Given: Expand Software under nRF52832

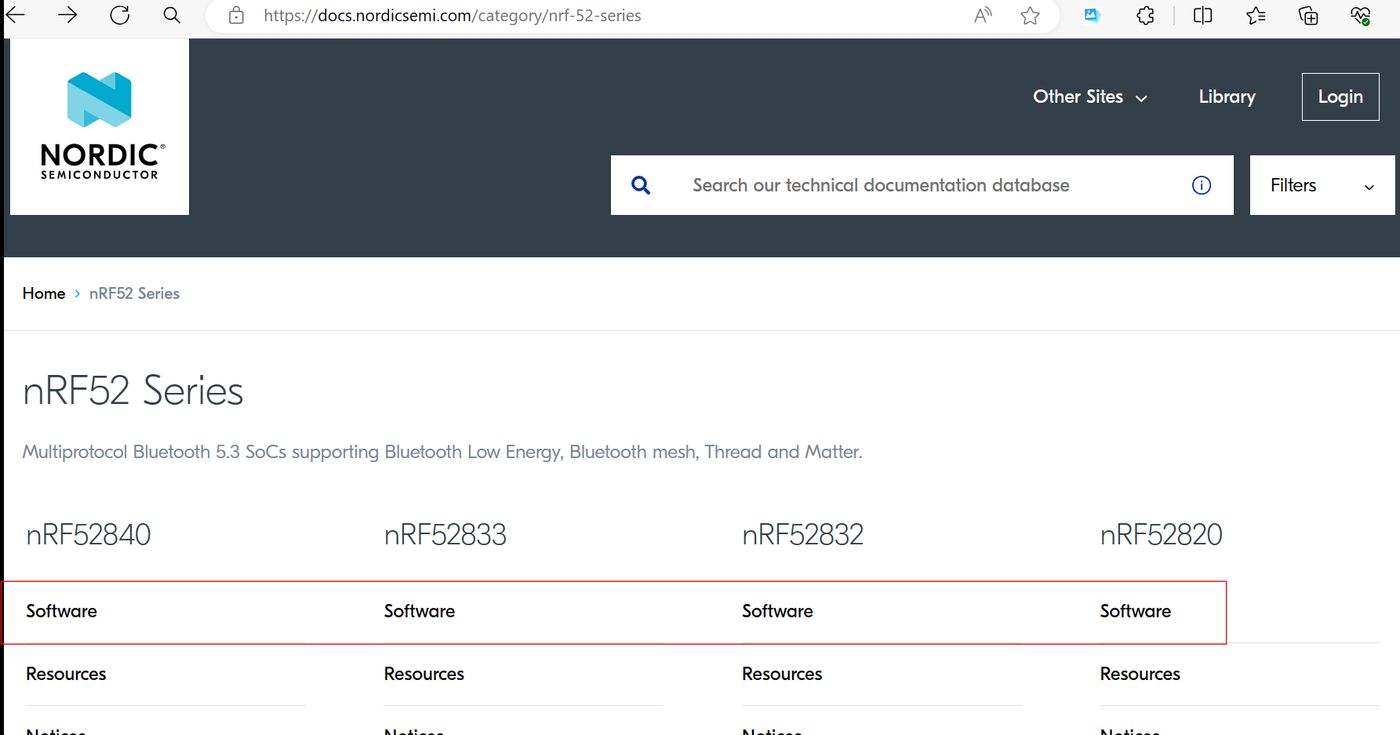Looking at the screenshot, I should point(777,611).
